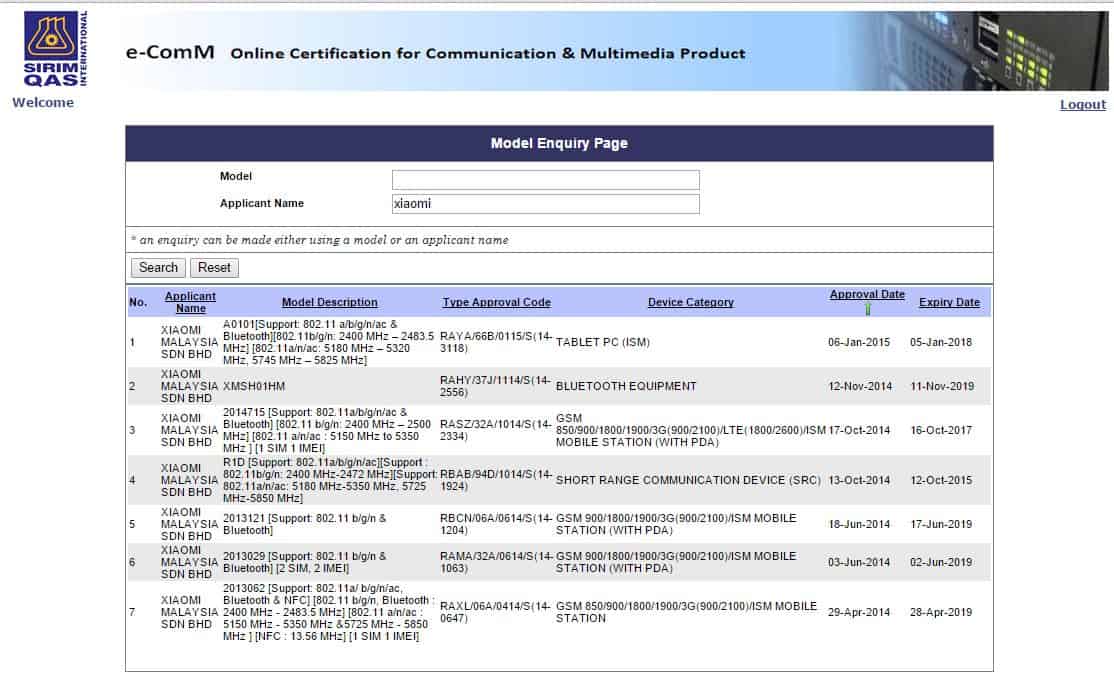Image resolution: width=1114 pixels, height=678 pixels.
Task: Click the BLUETOOTH EQUIPMENT category cell
Action: 626,386
